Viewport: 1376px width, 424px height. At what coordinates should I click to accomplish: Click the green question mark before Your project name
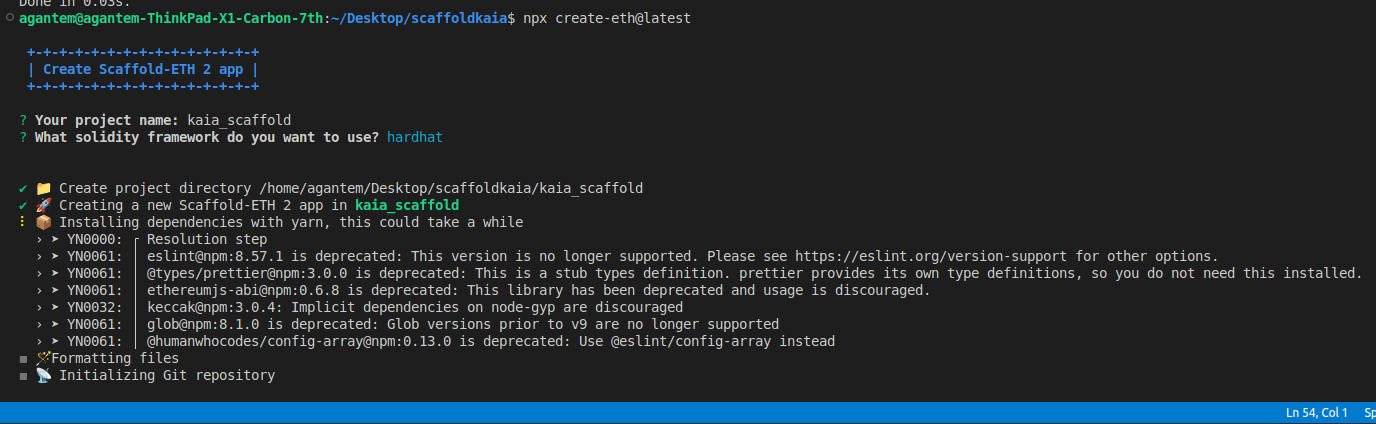coord(23,120)
